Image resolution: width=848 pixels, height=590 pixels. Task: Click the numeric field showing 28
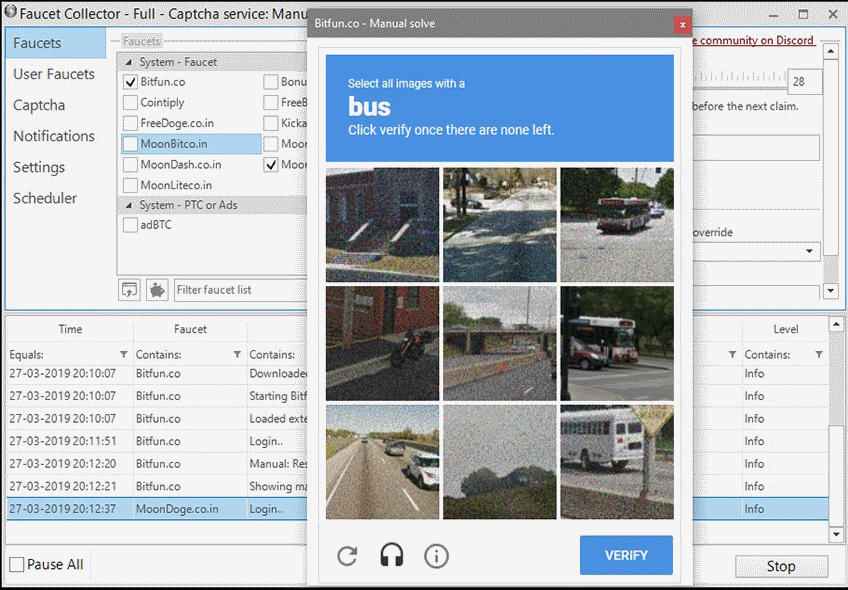tap(805, 82)
